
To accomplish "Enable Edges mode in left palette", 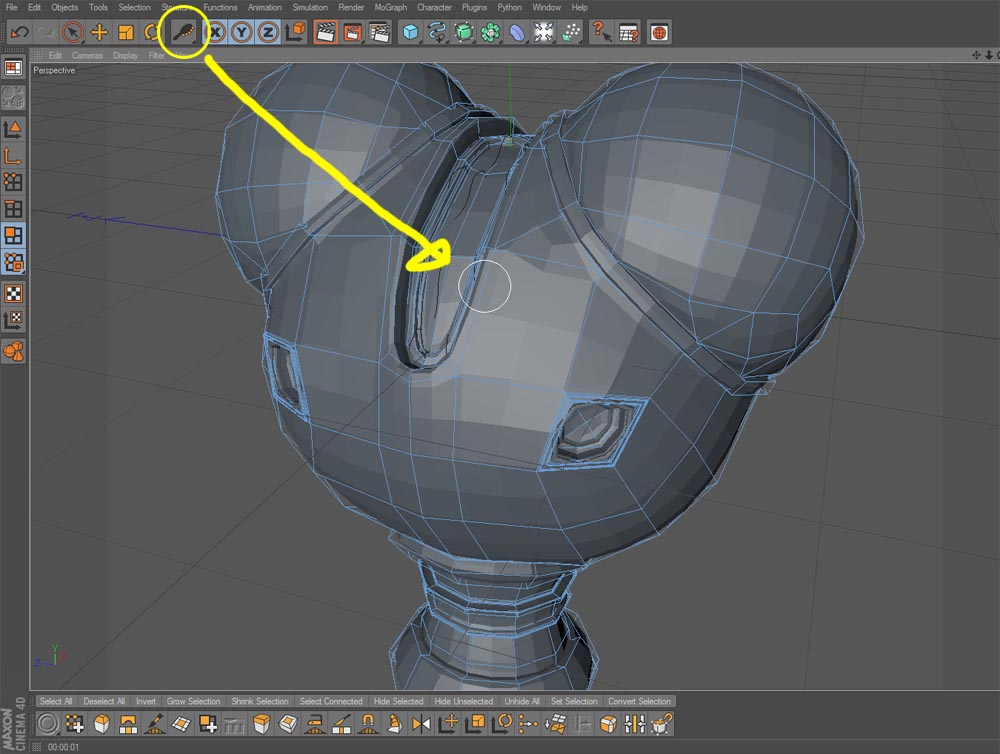I will [x=13, y=209].
